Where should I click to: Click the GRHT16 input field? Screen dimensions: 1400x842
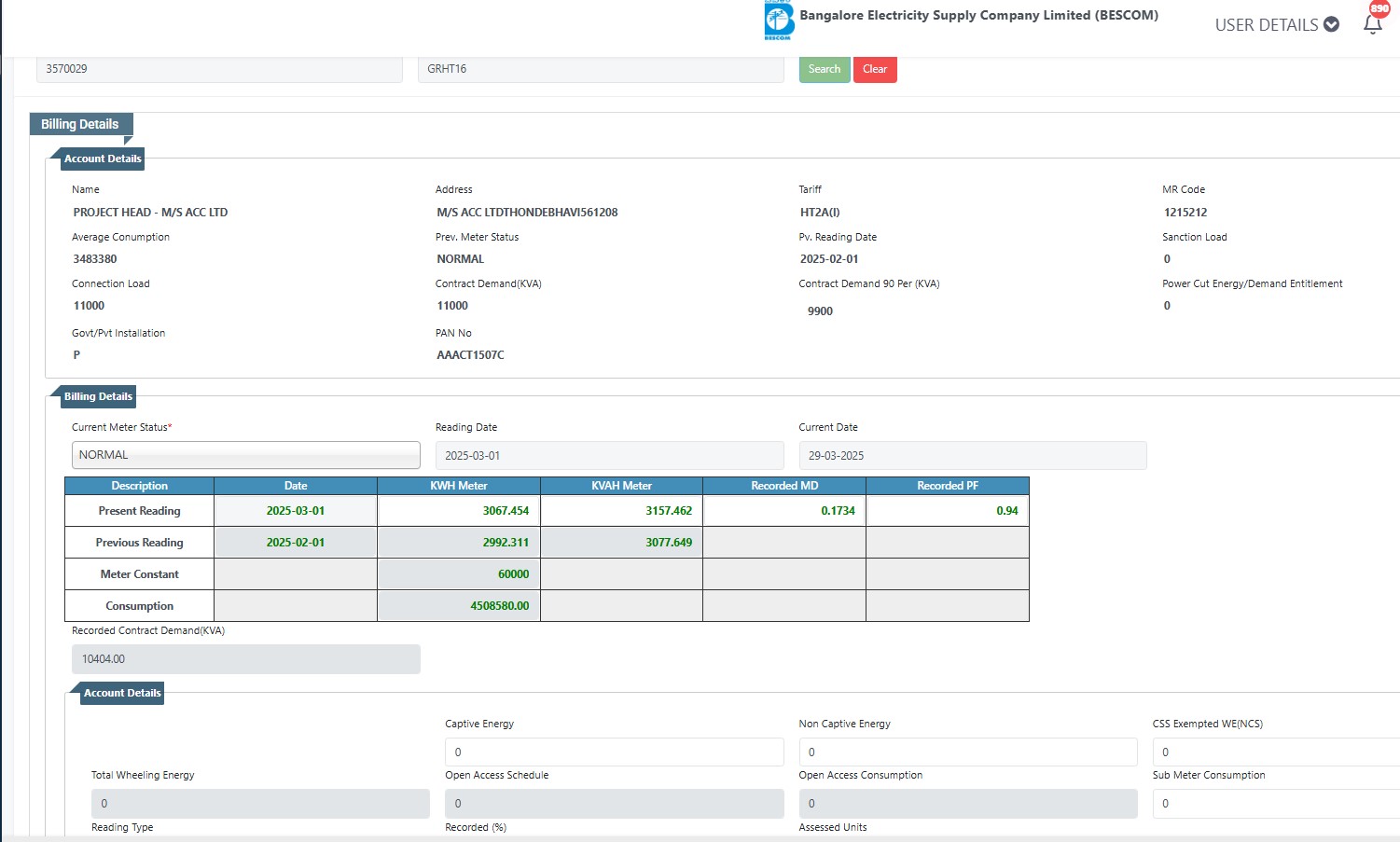pos(601,69)
